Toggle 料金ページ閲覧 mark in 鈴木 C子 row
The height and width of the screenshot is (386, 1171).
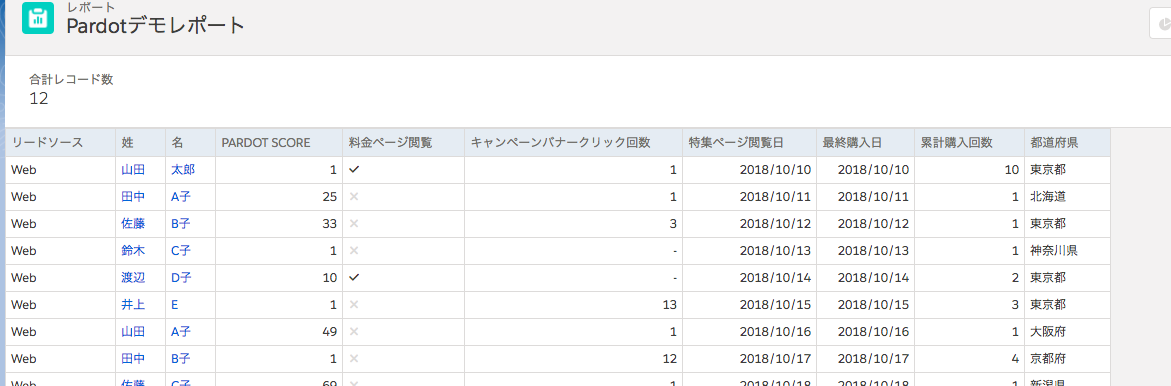pos(354,250)
